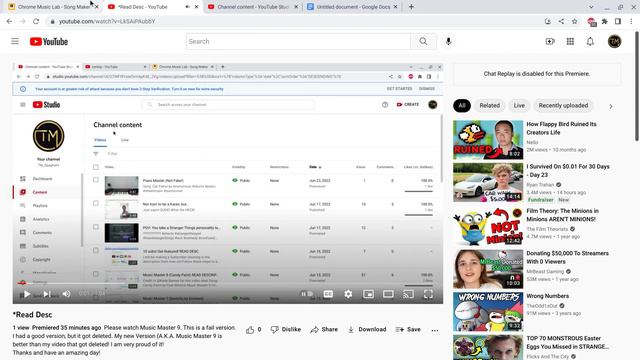Click into the YouTube search field
The height and width of the screenshot is (360, 640).
(298, 41)
